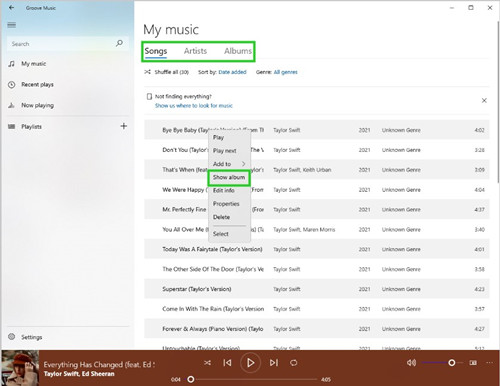Open the hamburger navigation menu
The width and height of the screenshot is (500, 386).
coord(12,25)
